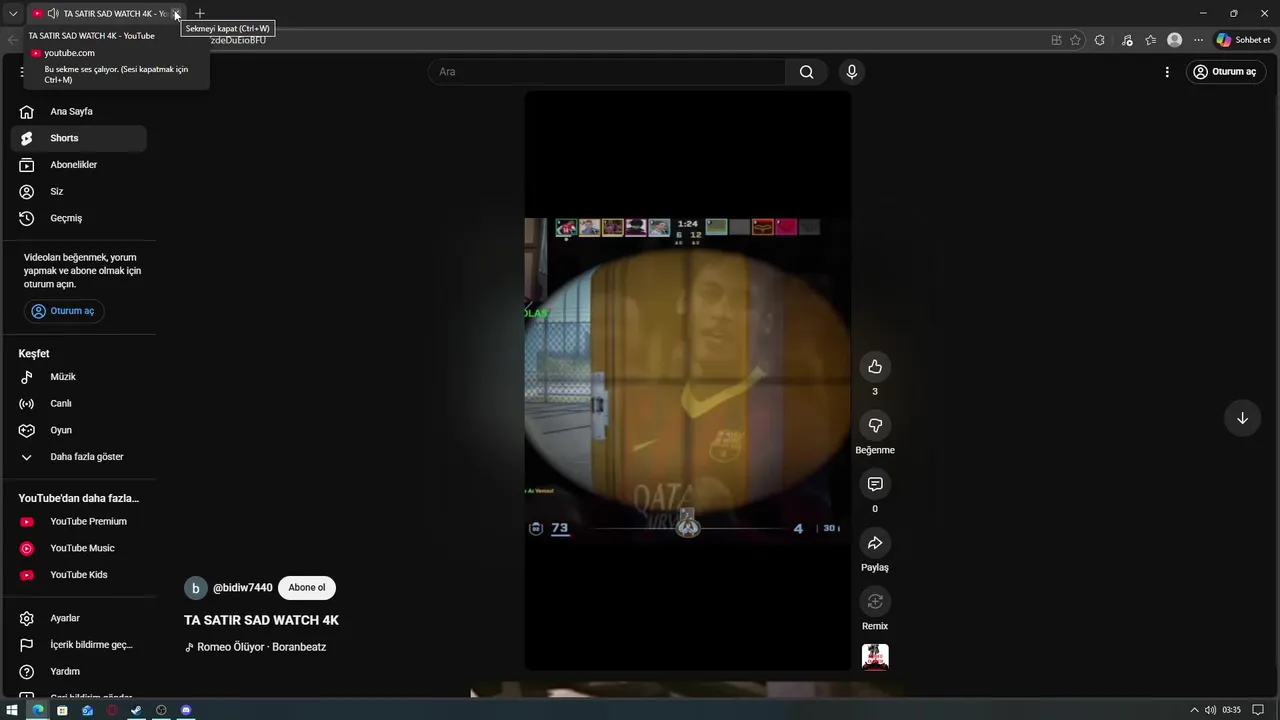The image size is (1280, 720).
Task: Open the Siz profile section
Action: [79, 192]
